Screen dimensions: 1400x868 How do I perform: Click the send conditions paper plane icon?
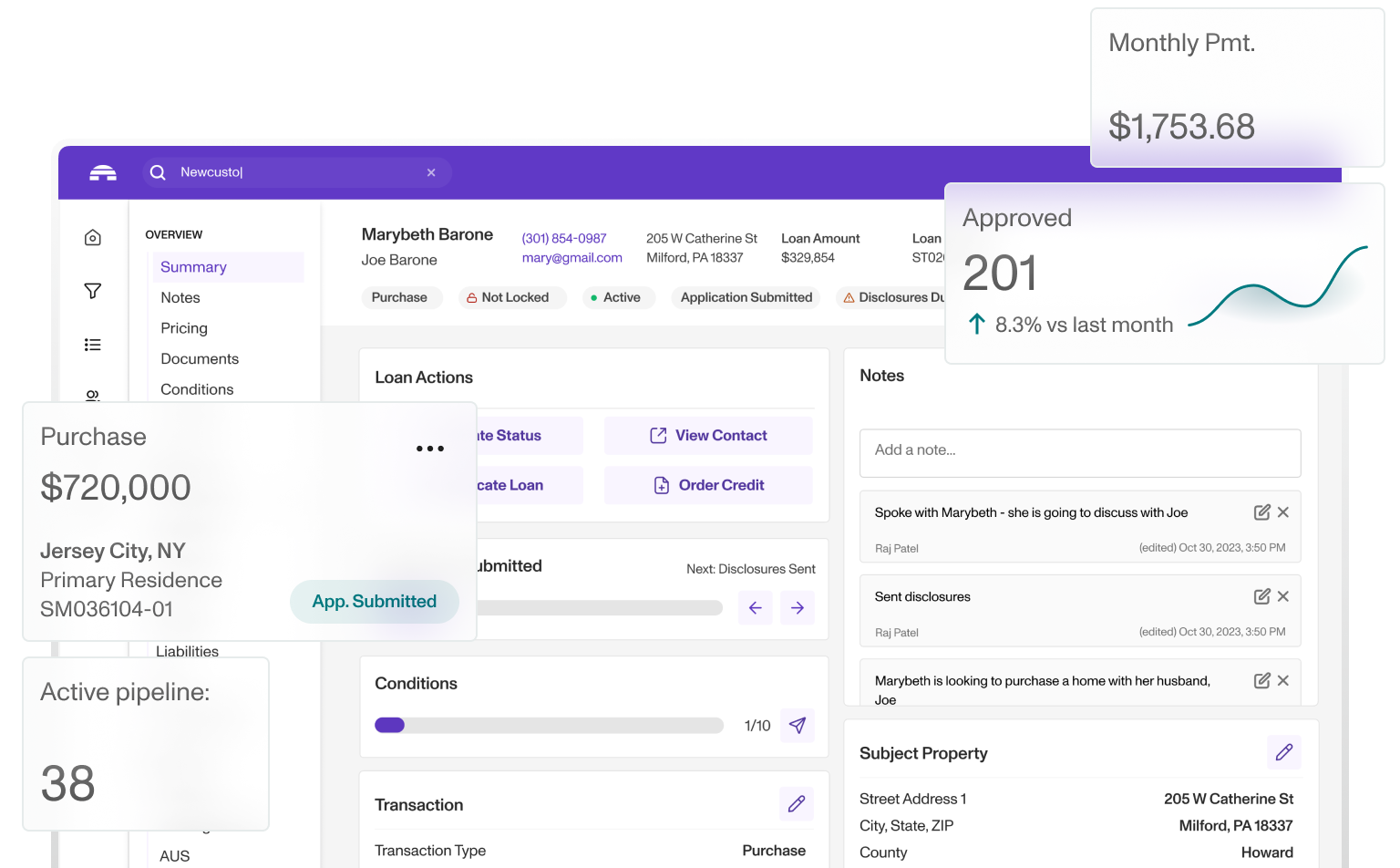[x=798, y=726]
